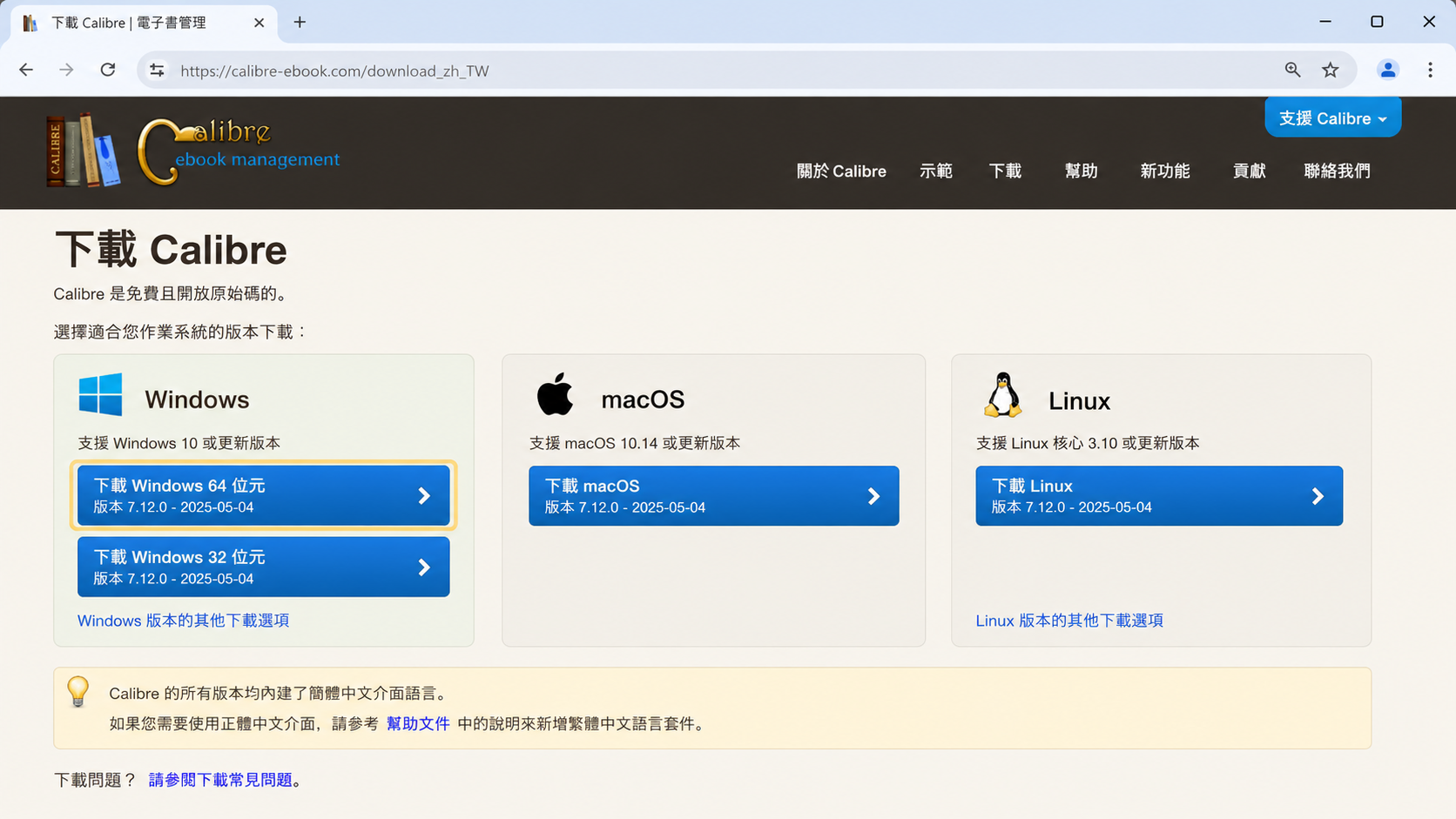The width and height of the screenshot is (1456, 819).
Task: Close the 下載 Calibre tab
Action: click(259, 23)
